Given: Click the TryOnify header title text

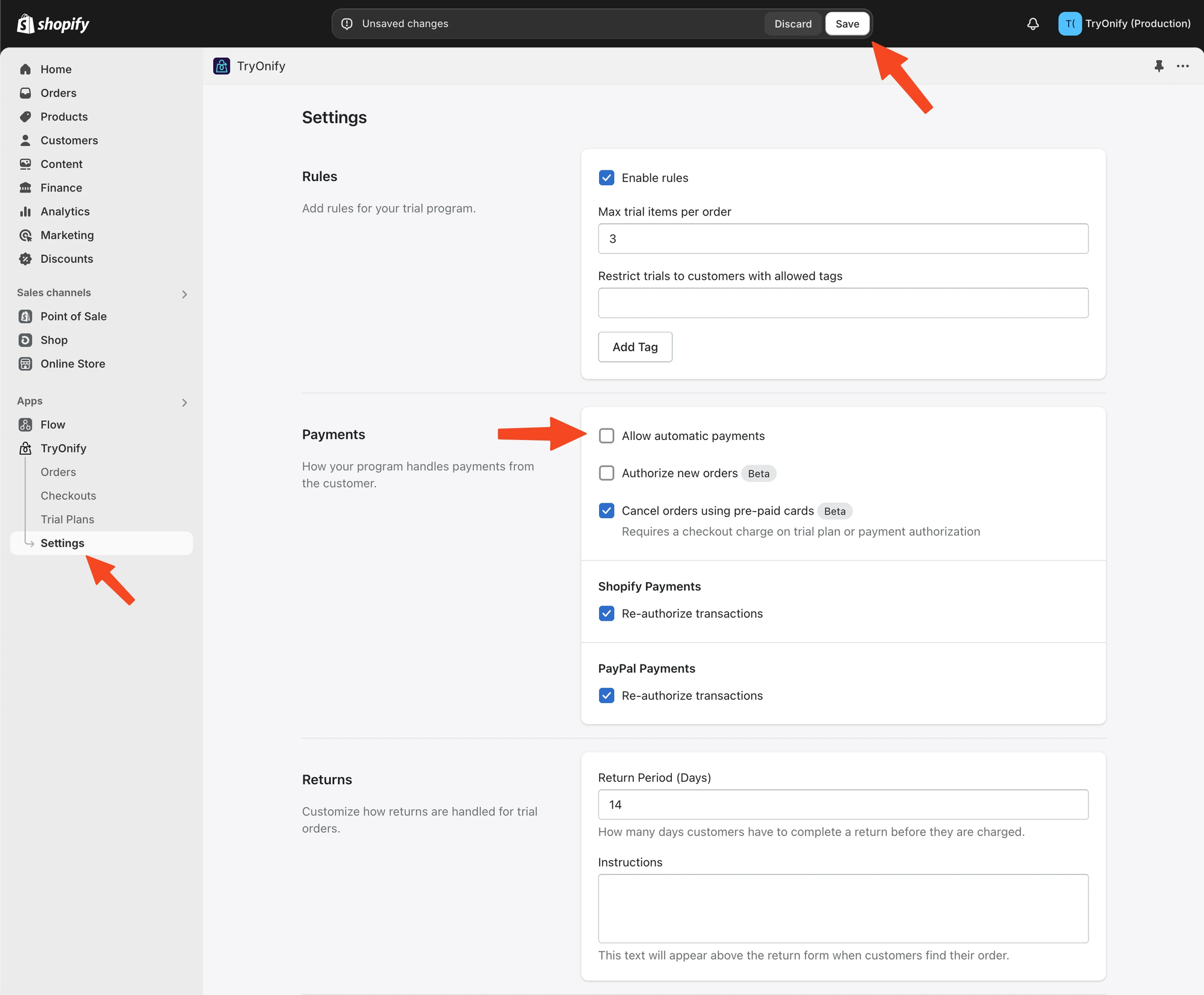Looking at the screenshot, I should click(261, 66).
